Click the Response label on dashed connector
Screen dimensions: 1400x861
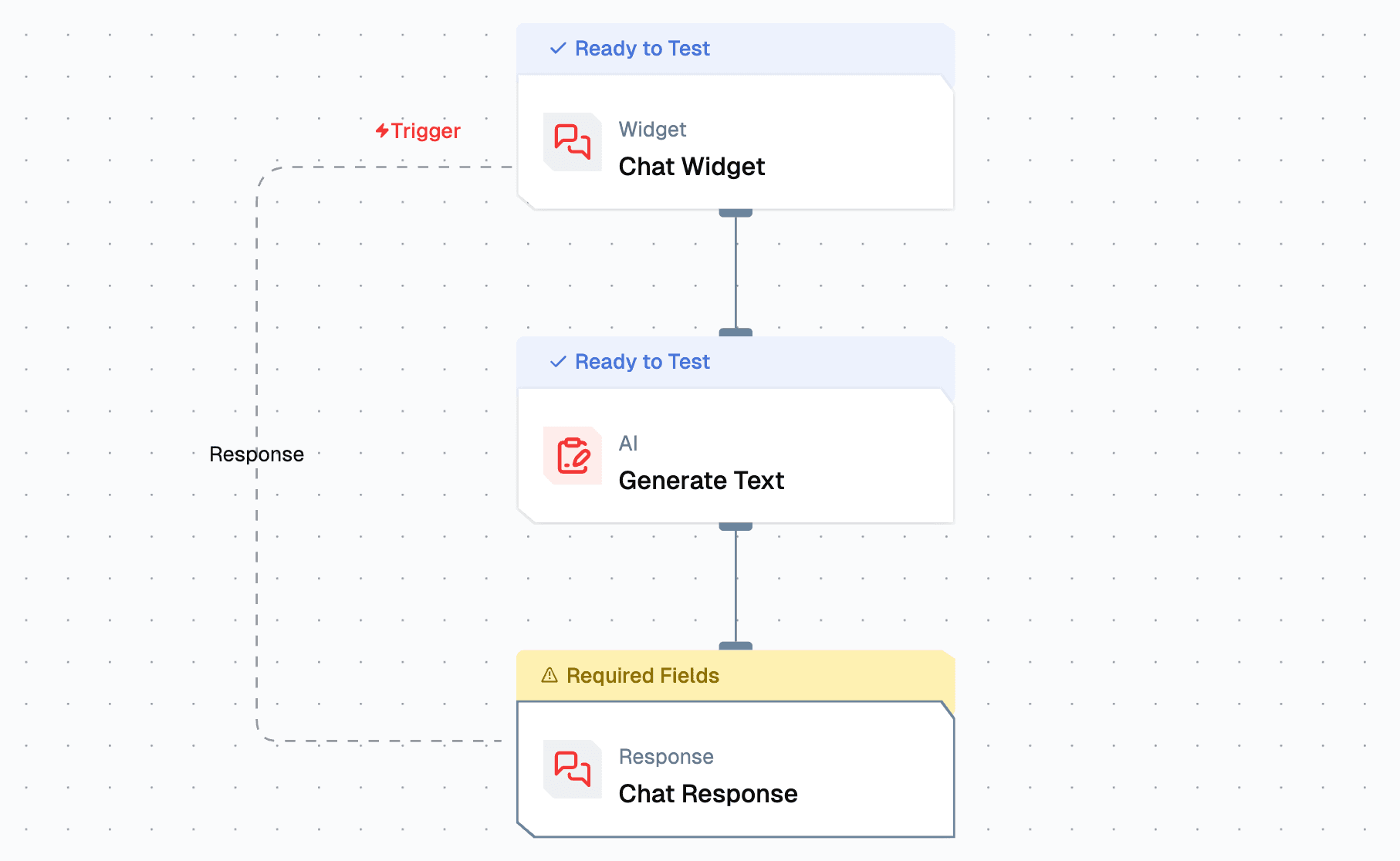256,454
